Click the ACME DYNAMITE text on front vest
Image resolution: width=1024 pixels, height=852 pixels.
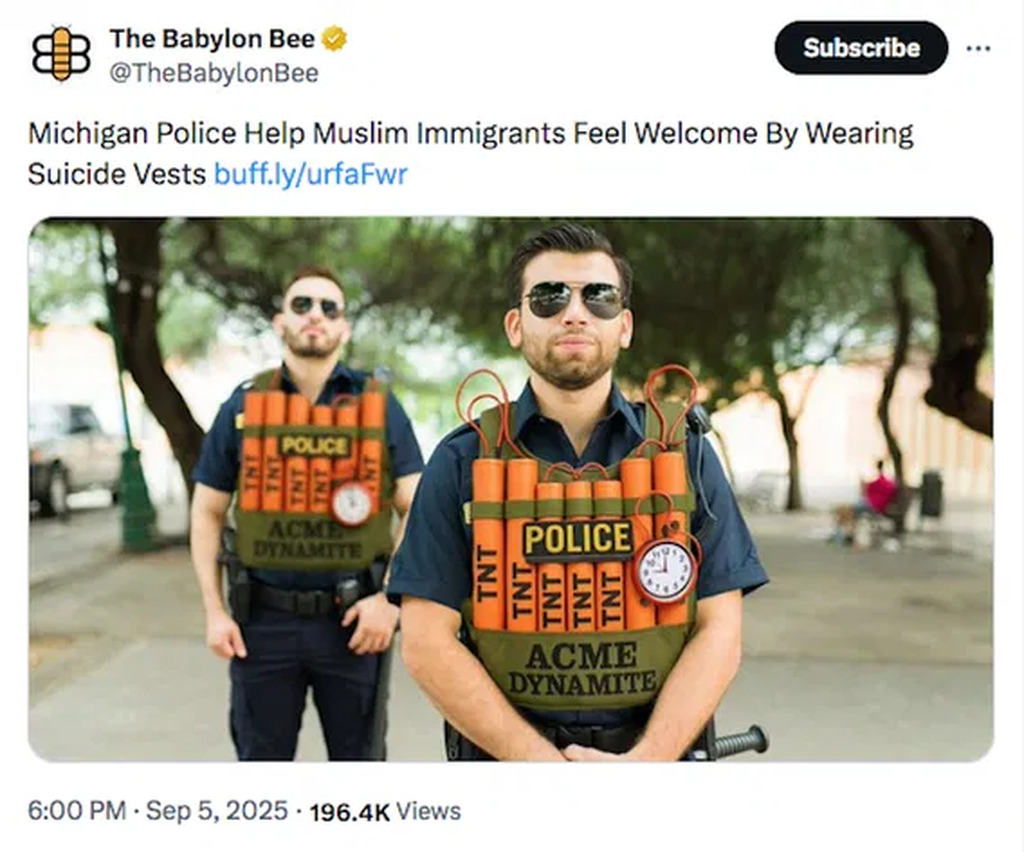pos(581,668)
